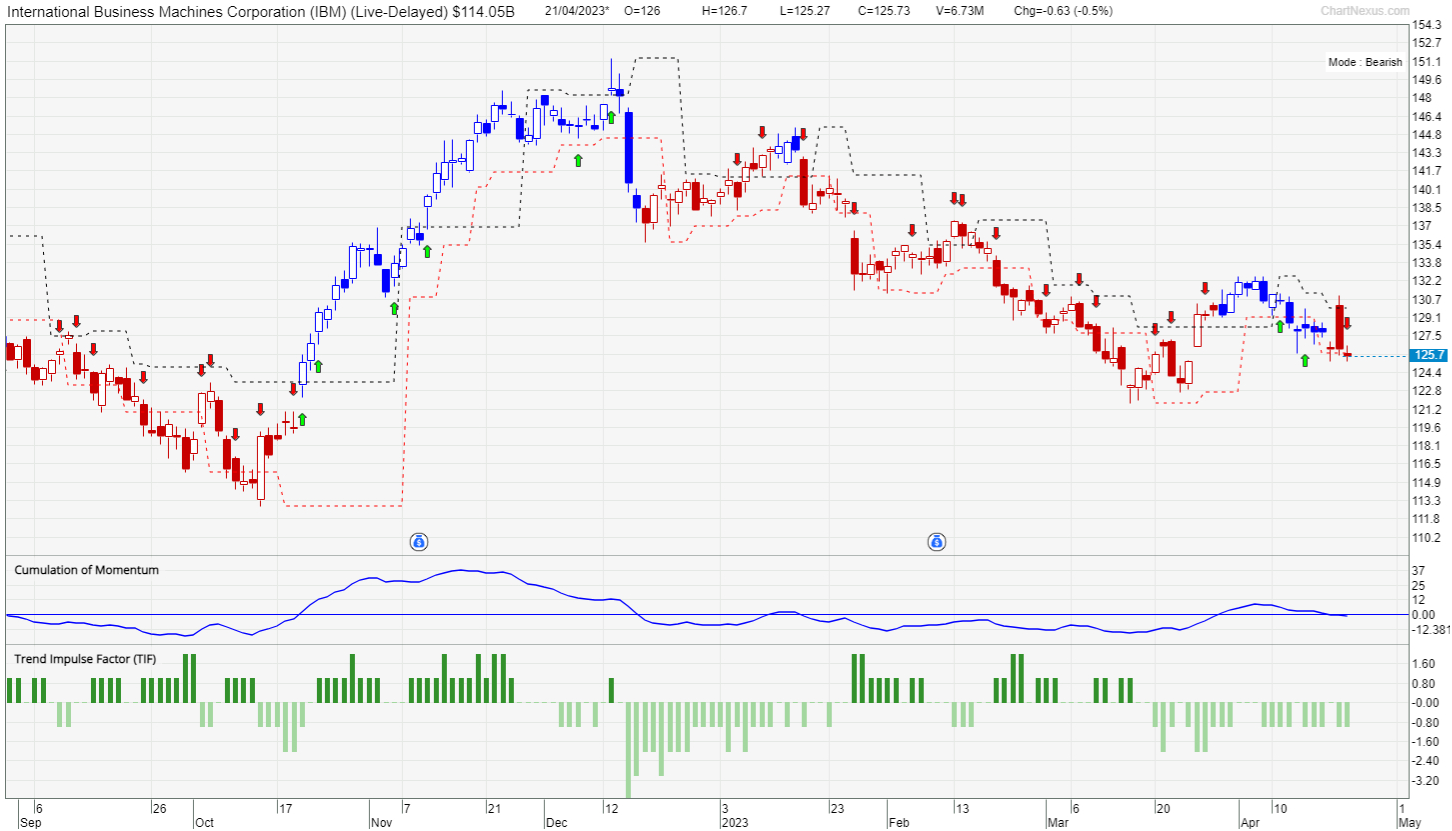Click the 2023 year label on the time axis
The height and width of the screenshot is (831, 1452).
pyautogui.click(x=737, y=823)
